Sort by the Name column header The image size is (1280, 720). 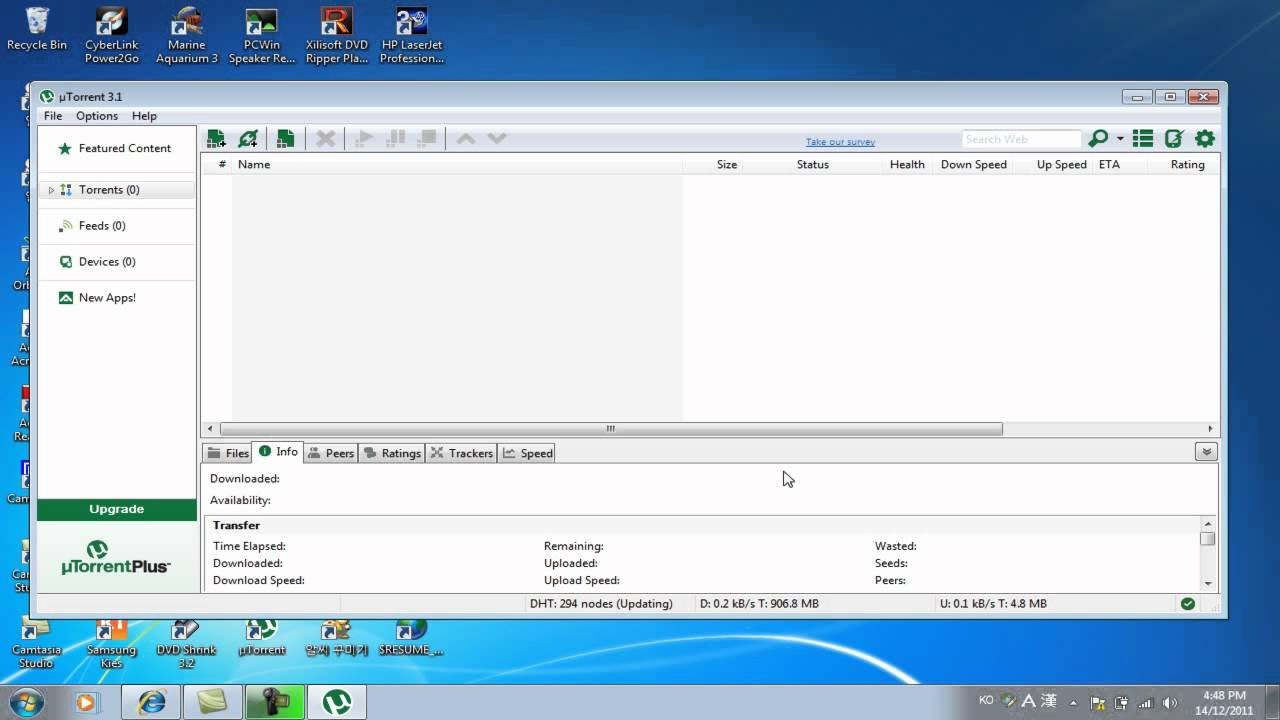point(457,164)
